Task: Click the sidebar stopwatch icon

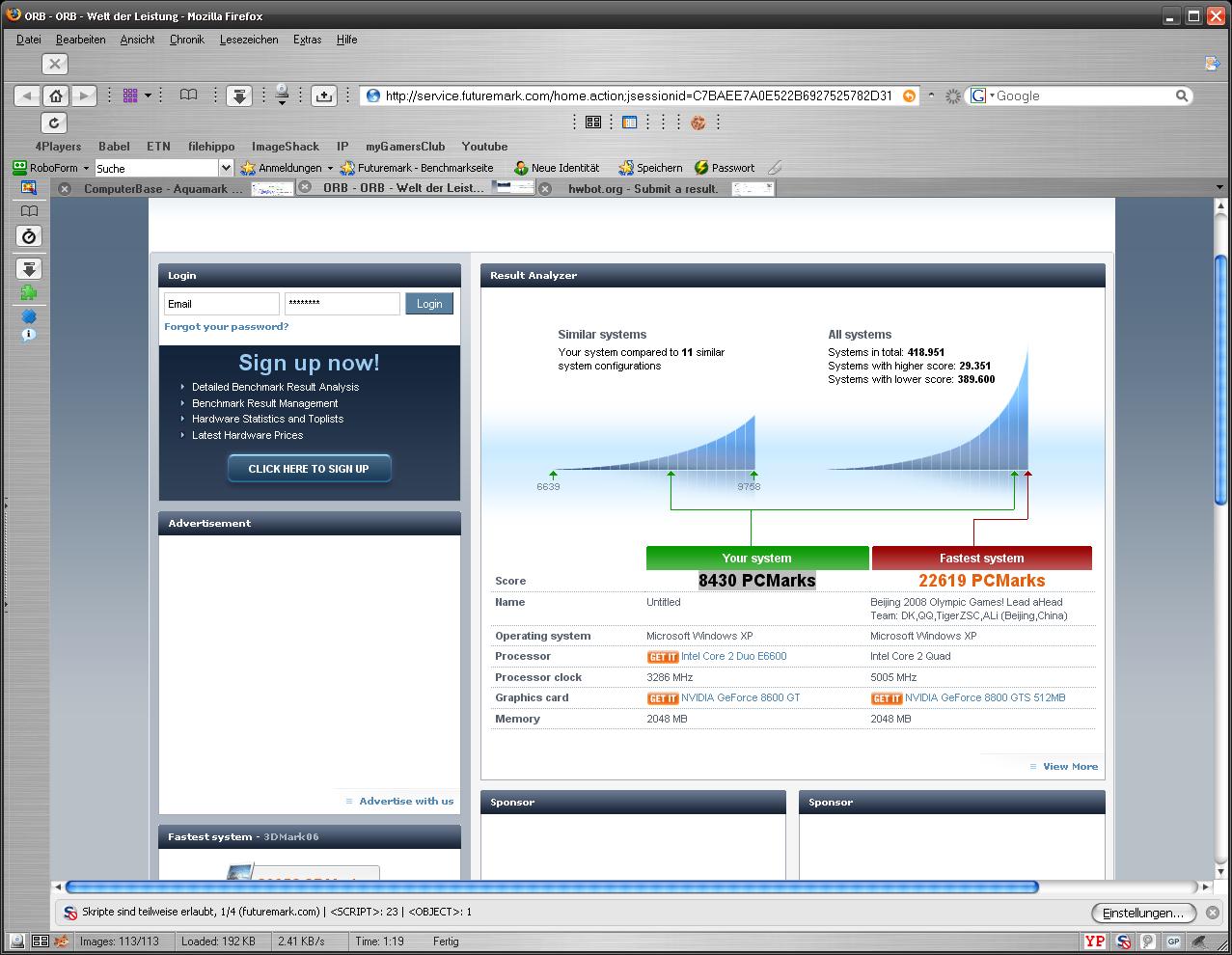Action: pyautogui.click(x=30, y=236)
